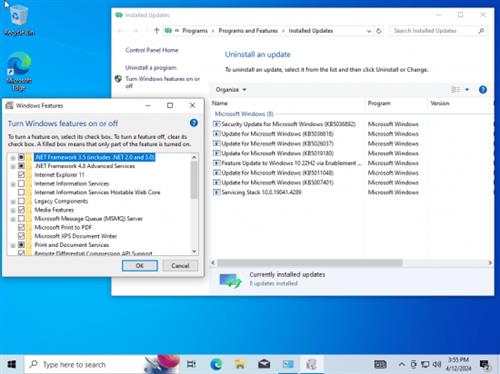Open the notification center icon
The height and width of the screenshot is (374, 500).
point(485,365)
